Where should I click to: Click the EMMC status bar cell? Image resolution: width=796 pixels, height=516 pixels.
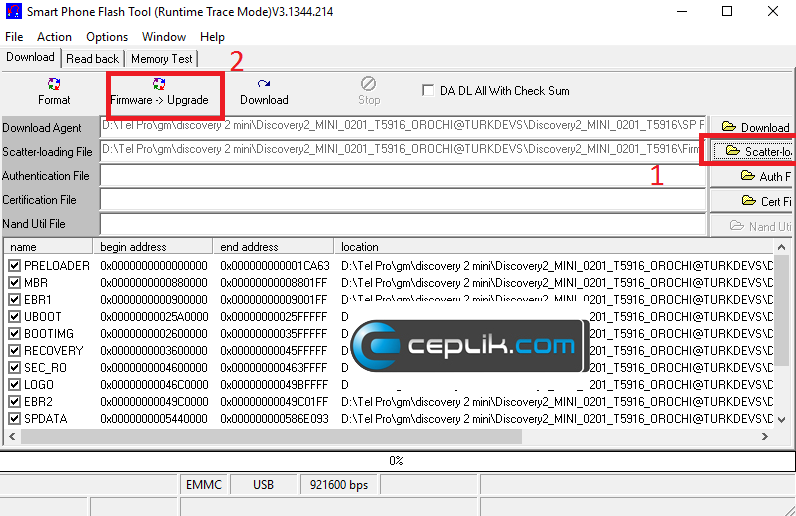pos(204,485)
